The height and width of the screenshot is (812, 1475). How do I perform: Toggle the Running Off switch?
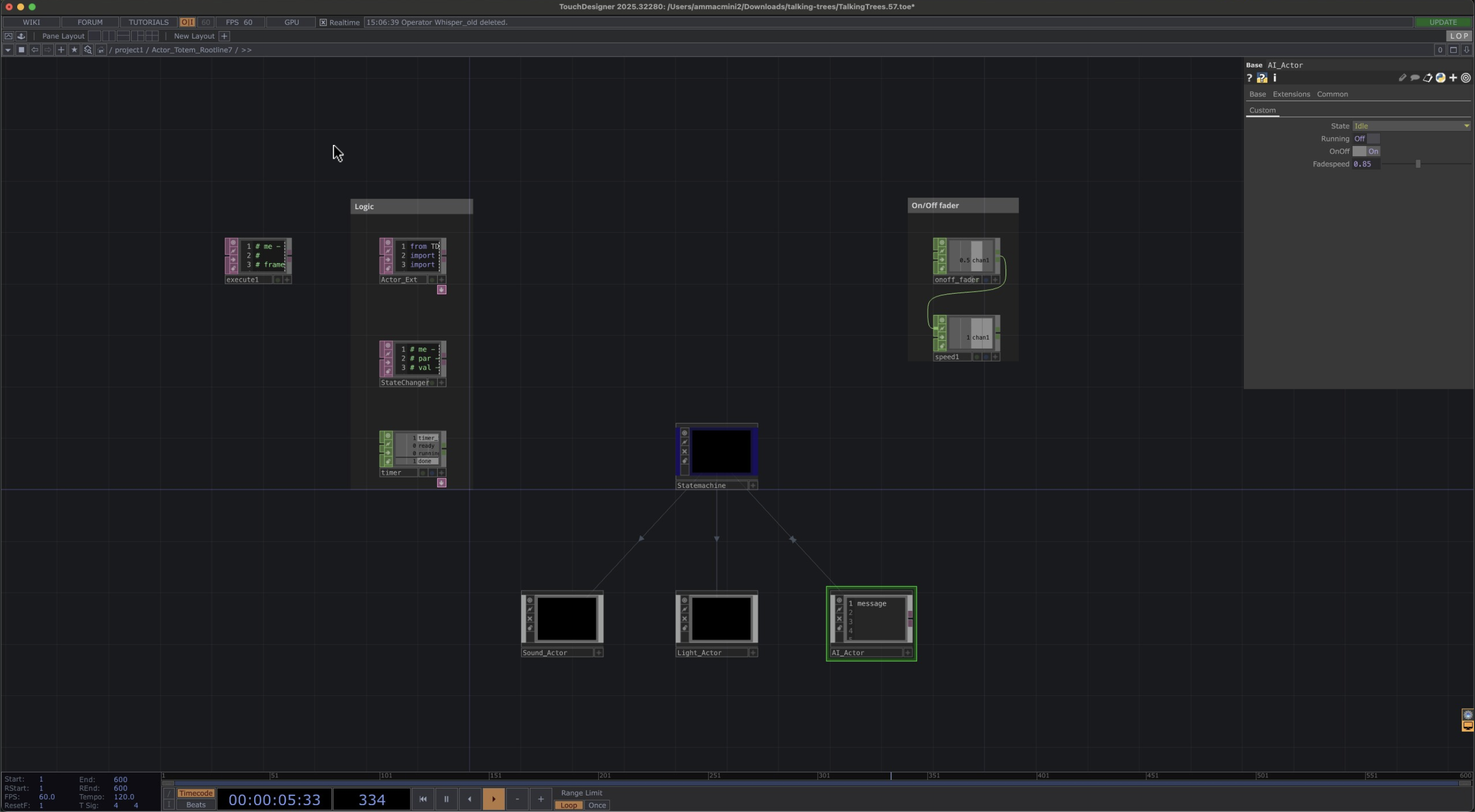pos(1366,139)
